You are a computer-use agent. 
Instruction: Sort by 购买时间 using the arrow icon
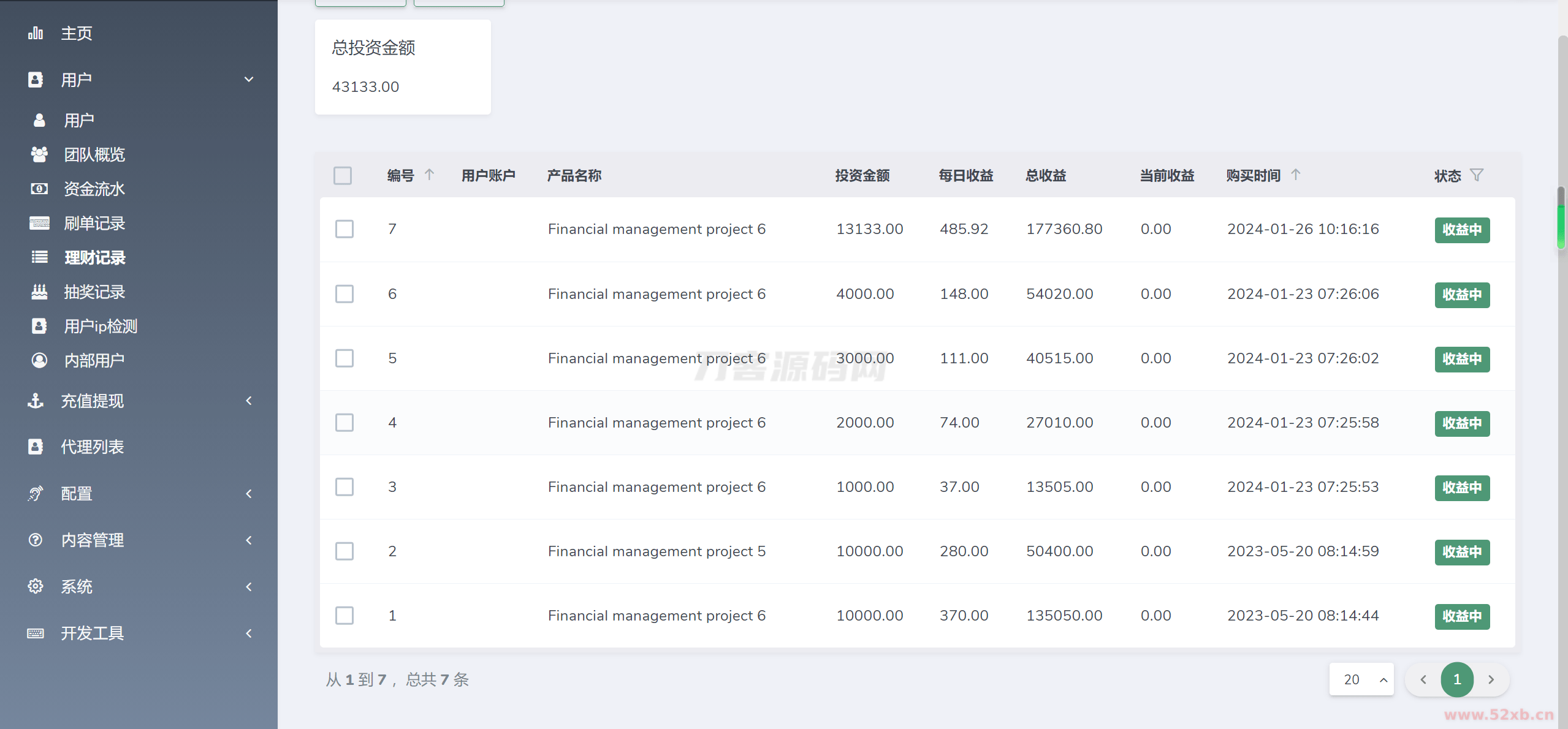coord(1295,175)
